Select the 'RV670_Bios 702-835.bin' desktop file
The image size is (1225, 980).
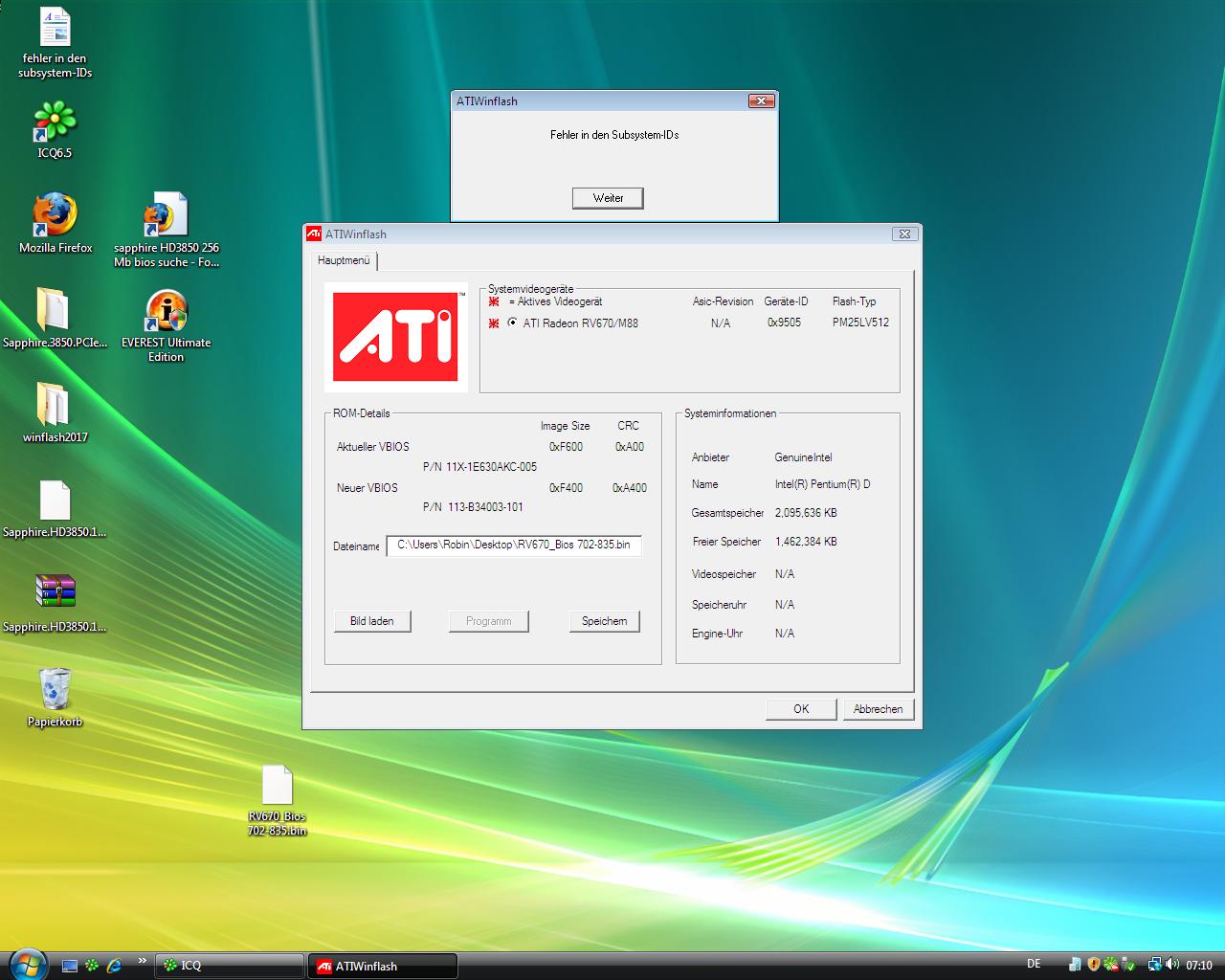277,799
